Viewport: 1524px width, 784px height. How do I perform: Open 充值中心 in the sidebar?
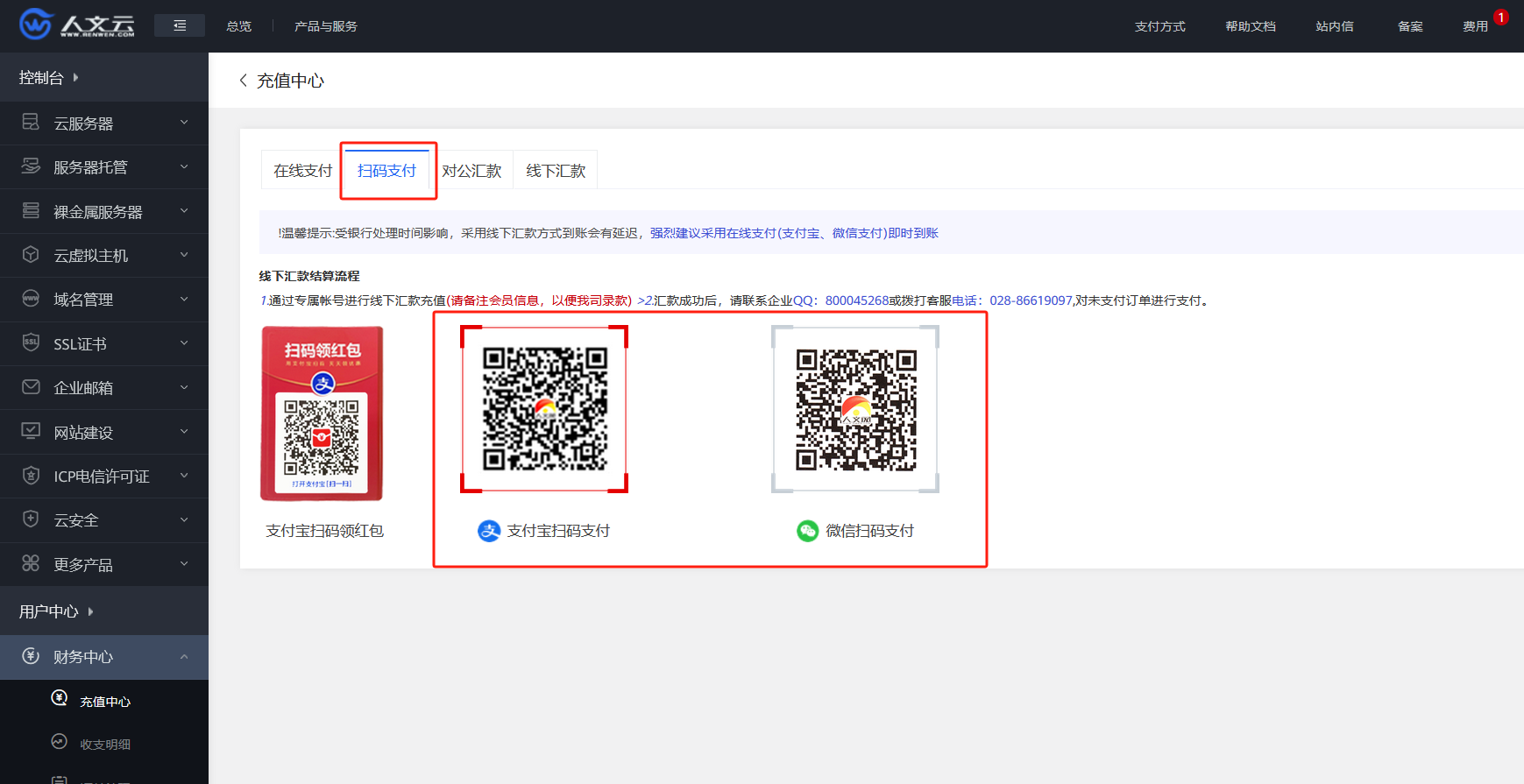[x=105, y=701]
